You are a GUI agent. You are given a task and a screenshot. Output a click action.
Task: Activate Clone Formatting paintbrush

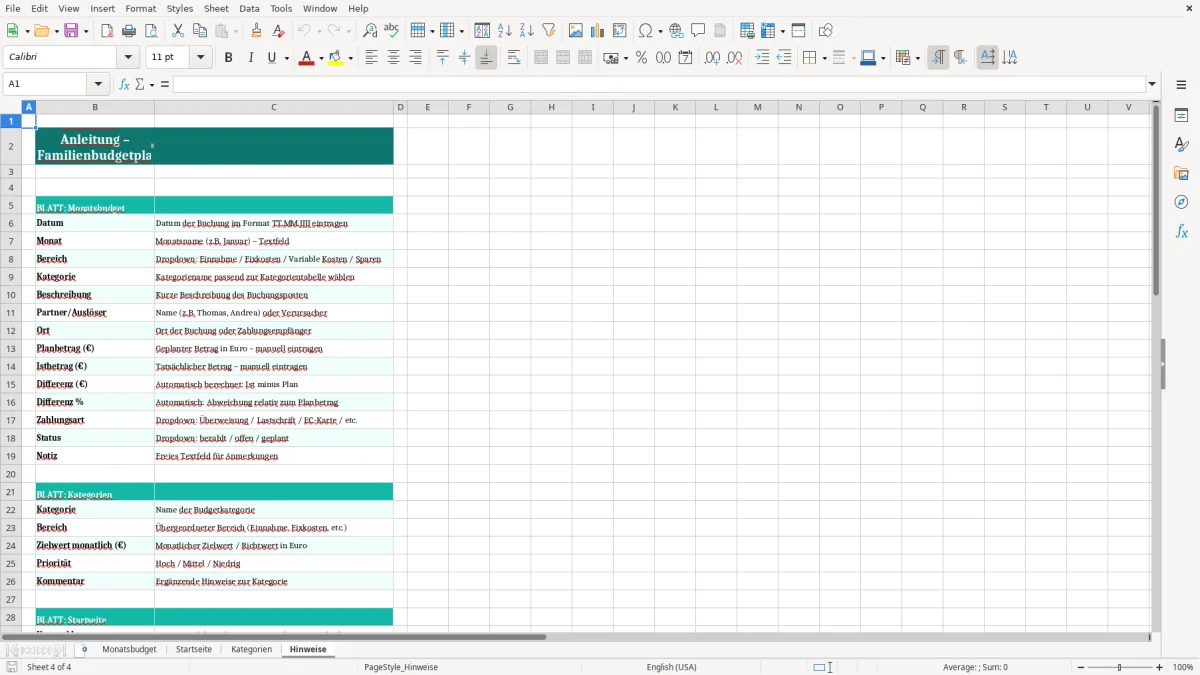pyautogui.click(x=256, y=31)
